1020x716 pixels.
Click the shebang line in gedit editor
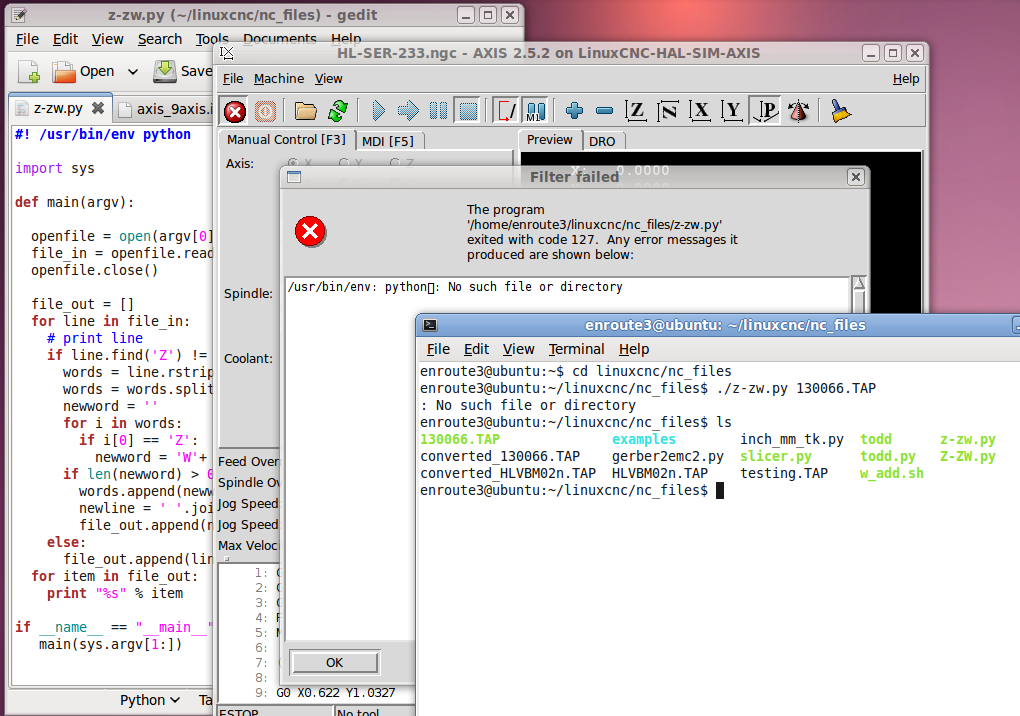click(103, 135)
